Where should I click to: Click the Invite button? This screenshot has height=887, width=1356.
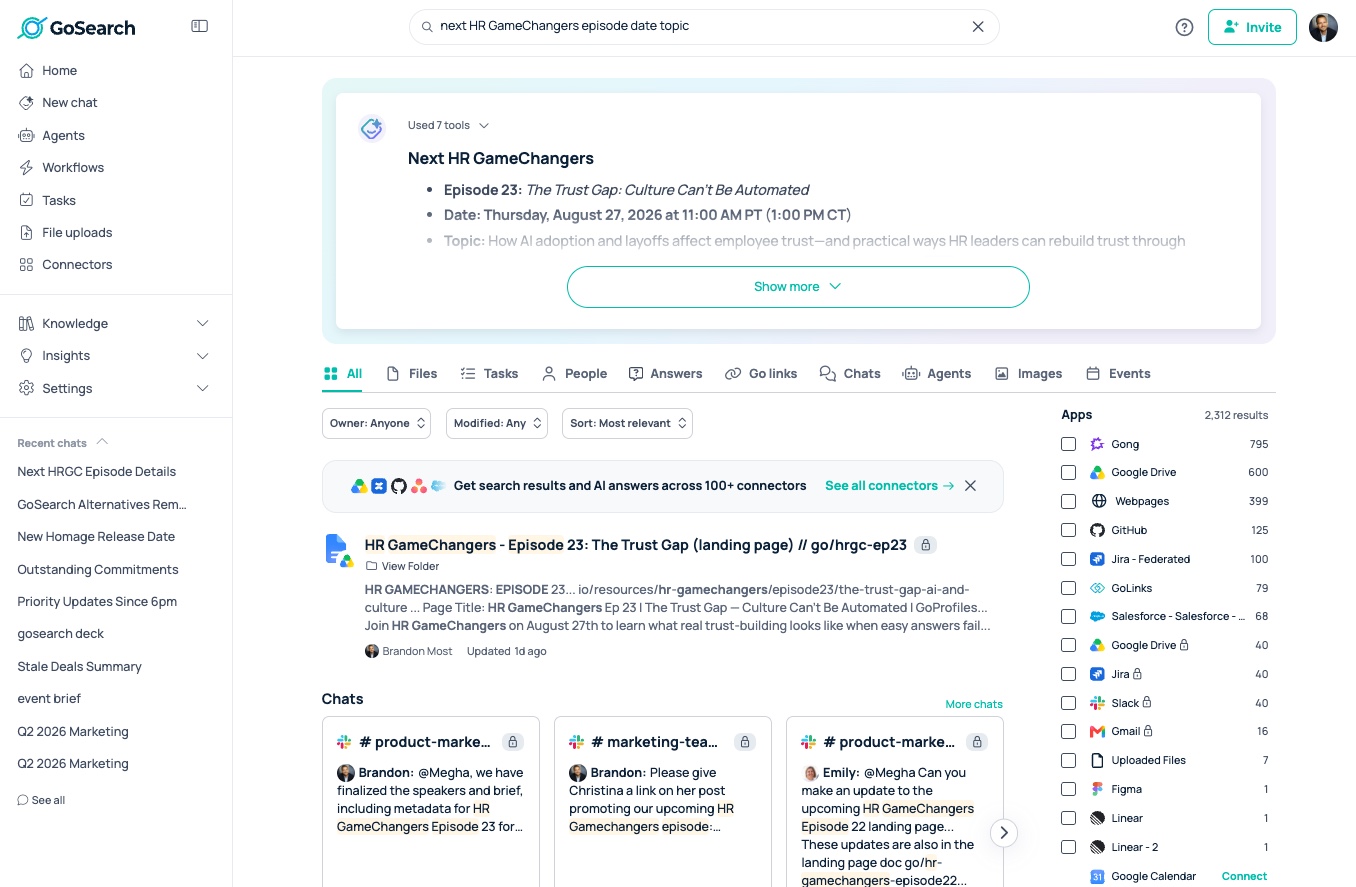(x=1252, y=27)
